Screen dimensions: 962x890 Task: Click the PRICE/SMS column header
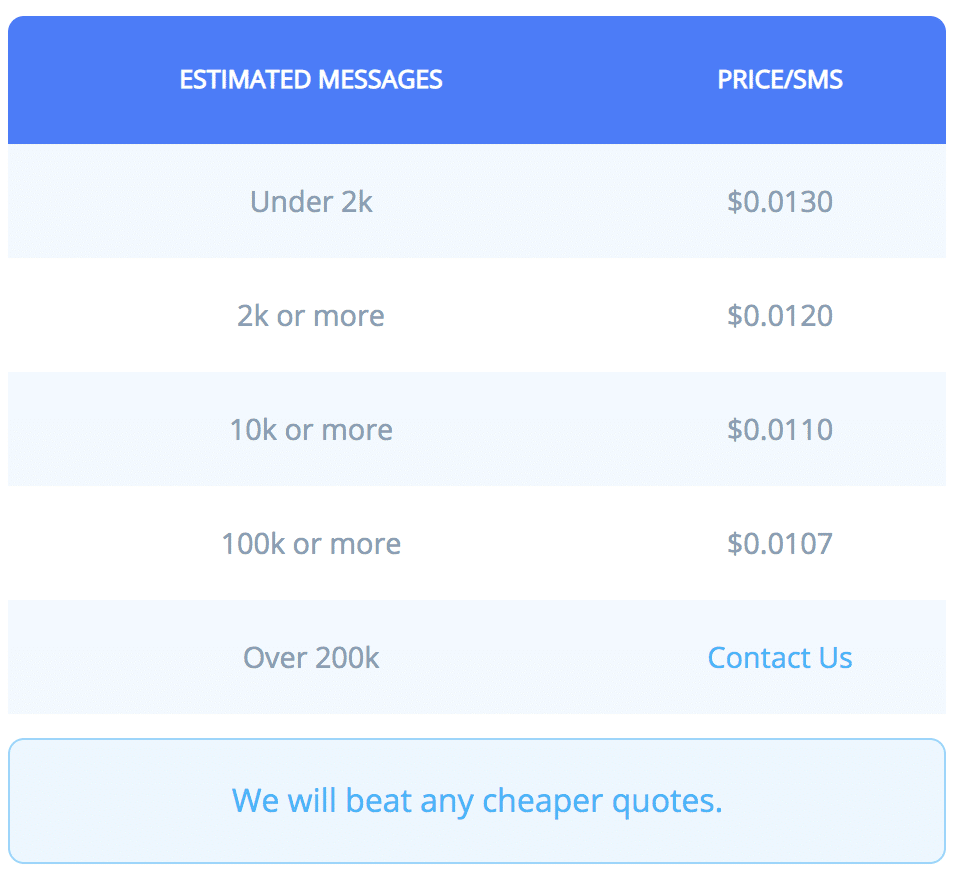coord(780,80)
